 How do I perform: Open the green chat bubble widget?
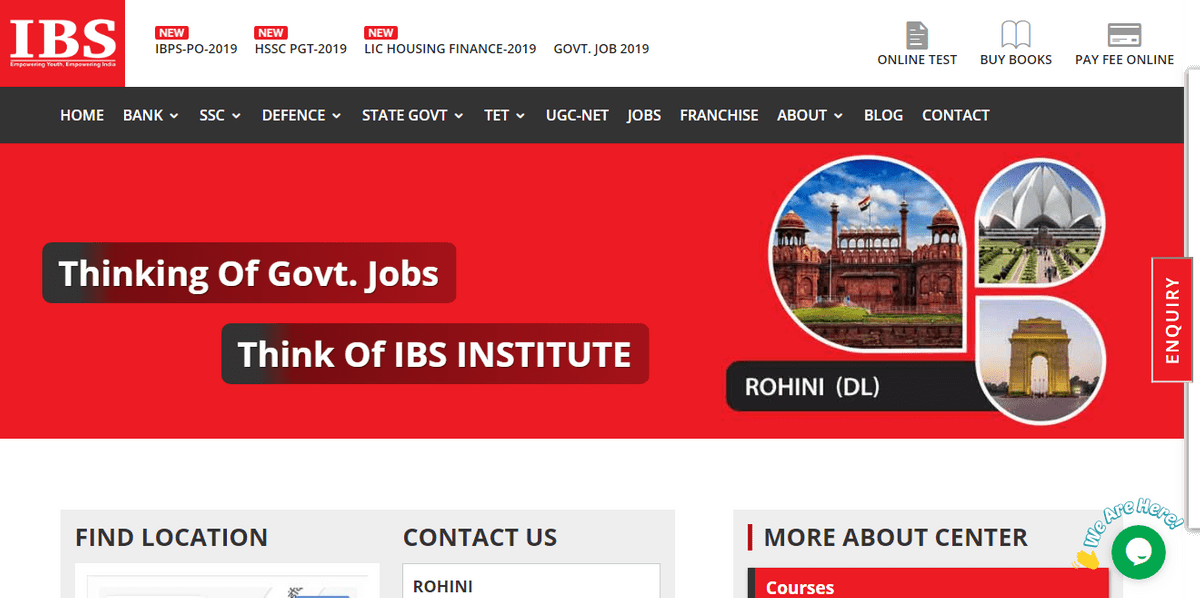click(x=1138, y=551)
